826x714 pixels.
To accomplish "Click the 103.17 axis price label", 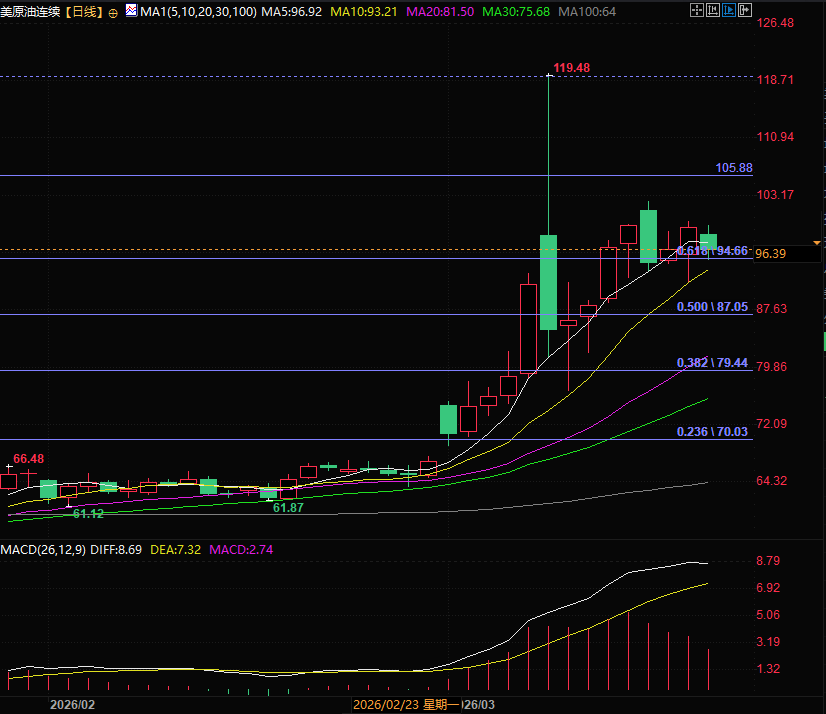I will pyautogui.click(x=775, y=194).
